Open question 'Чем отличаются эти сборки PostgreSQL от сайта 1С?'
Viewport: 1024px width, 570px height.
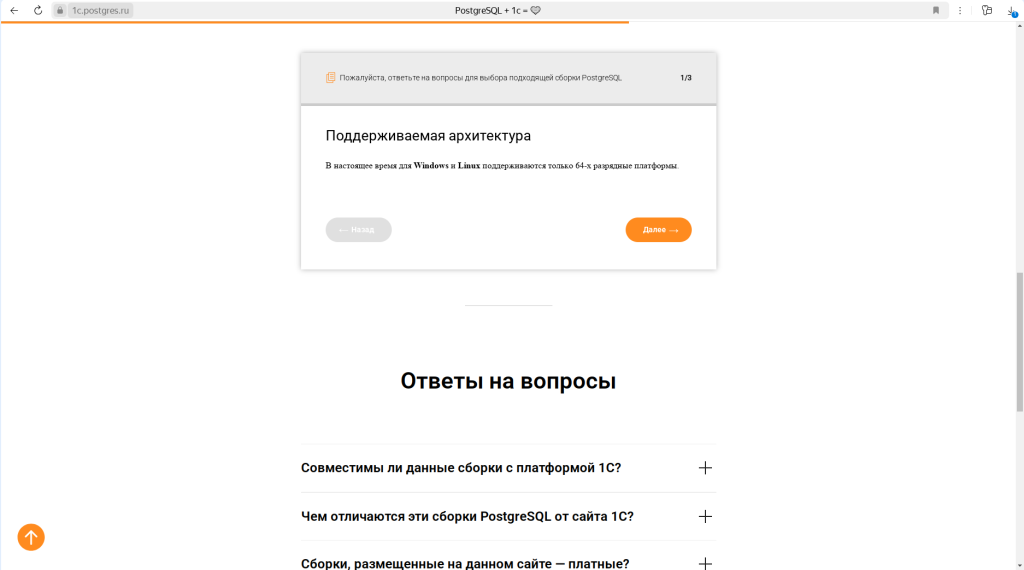tap(467, 516)
